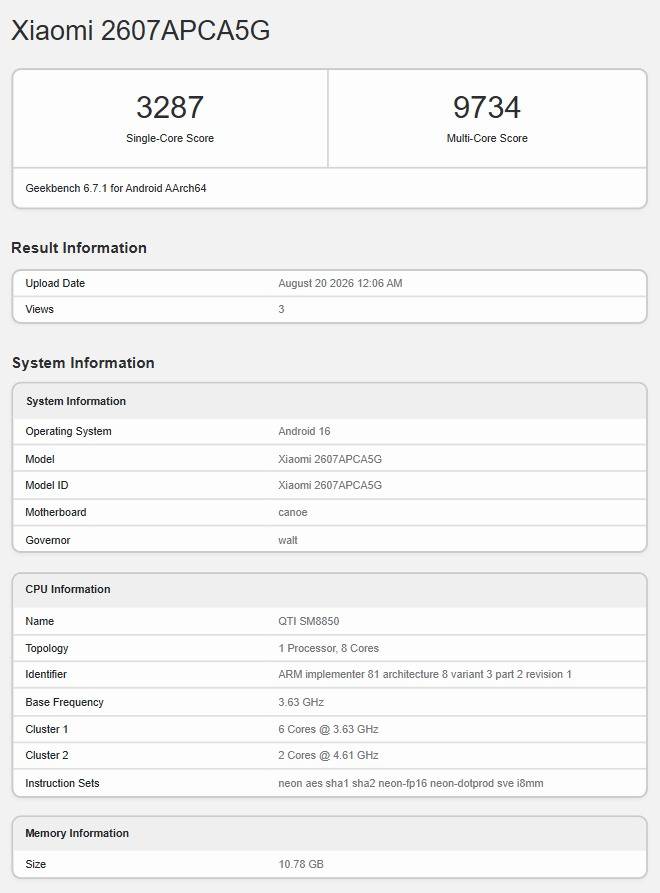Image resolution: width=660 pixels, height=893 pixels.
Task: Select the motherboard value canoe
Action: pyautogui.click(x=293, y=513)
